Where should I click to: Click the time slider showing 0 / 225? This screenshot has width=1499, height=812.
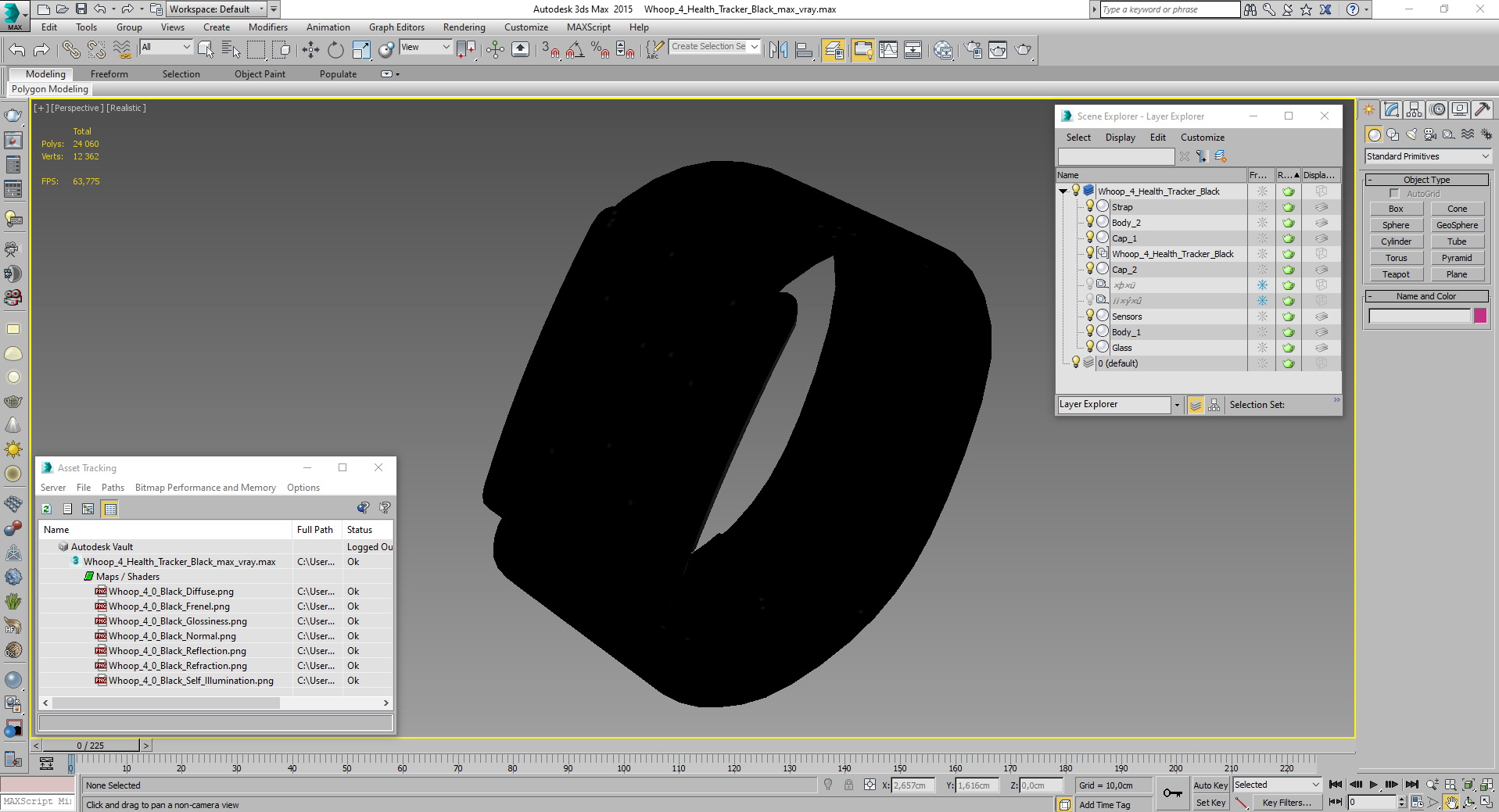point(91,745)
